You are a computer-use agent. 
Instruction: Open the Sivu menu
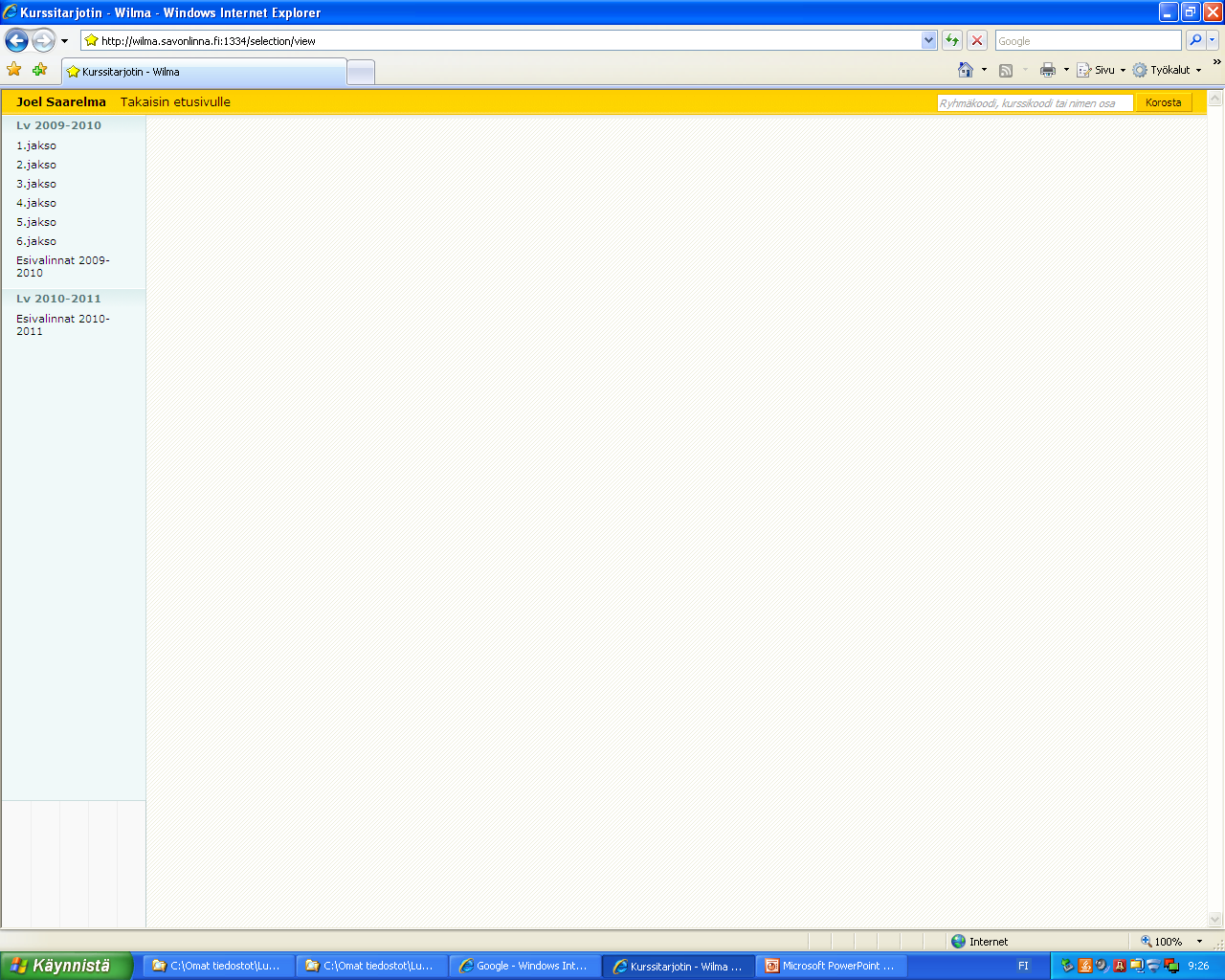[1101, 70]
